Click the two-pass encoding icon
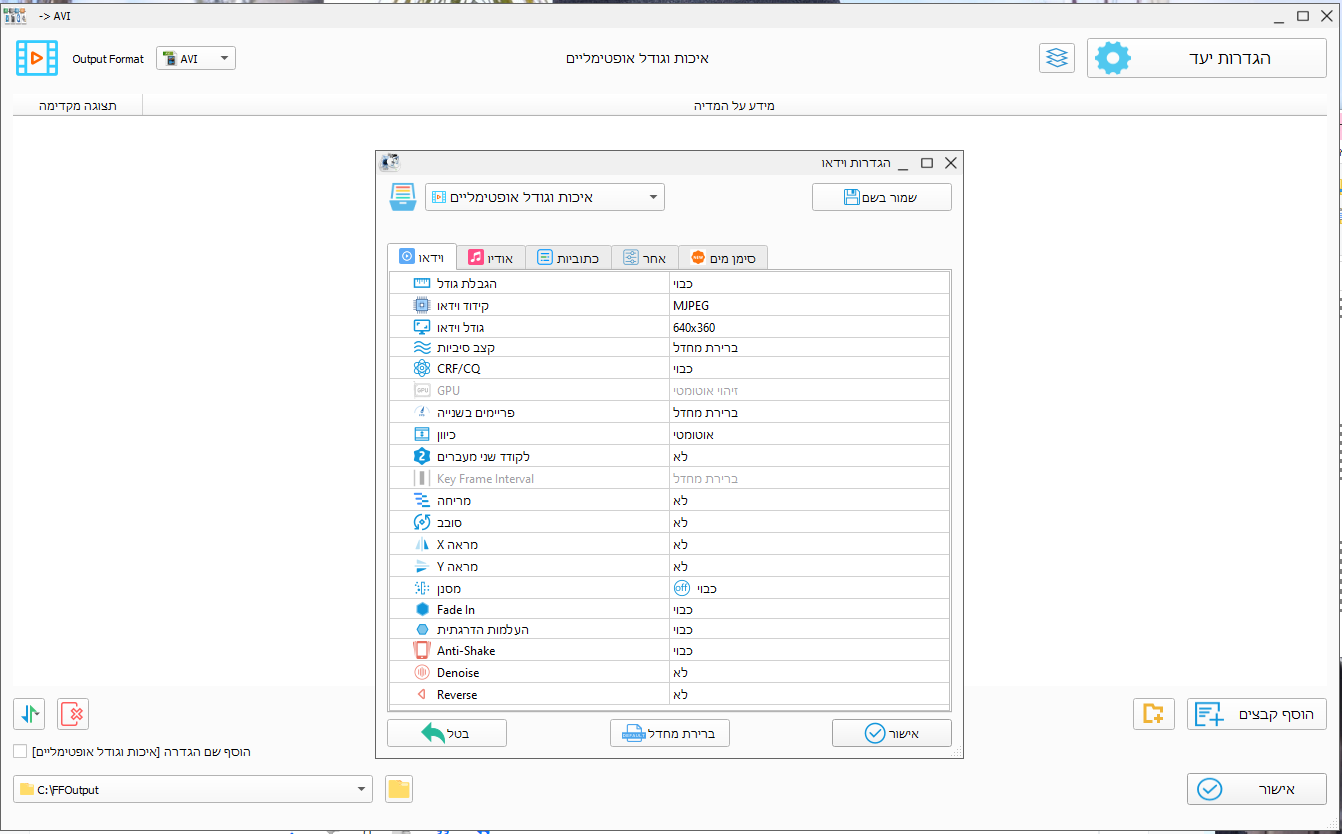The height and width of the screenshot is (834, 1342). [421, 456]
